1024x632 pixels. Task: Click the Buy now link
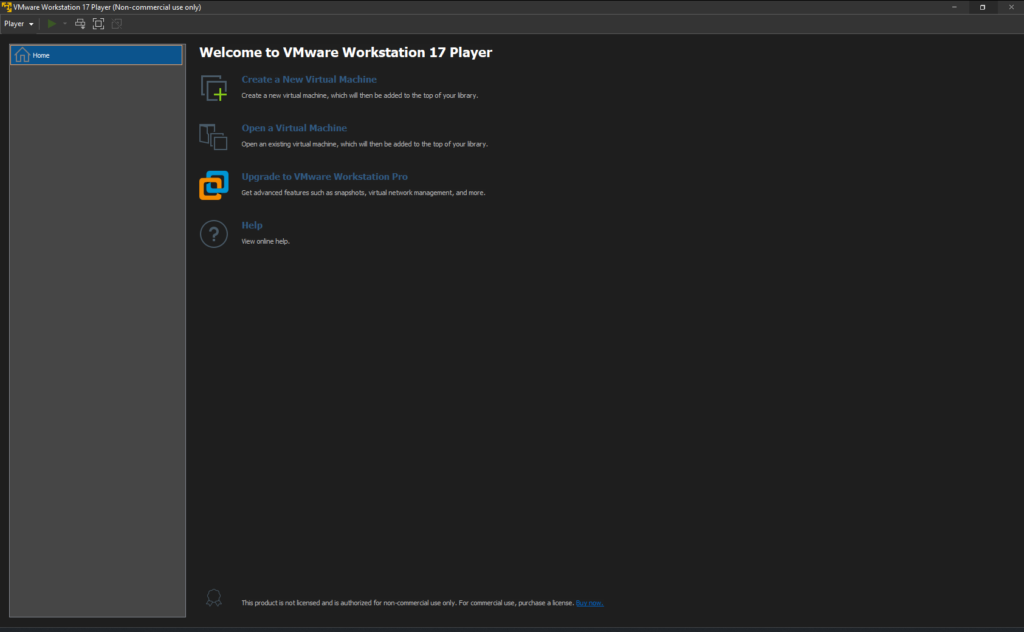coord(589,602)
